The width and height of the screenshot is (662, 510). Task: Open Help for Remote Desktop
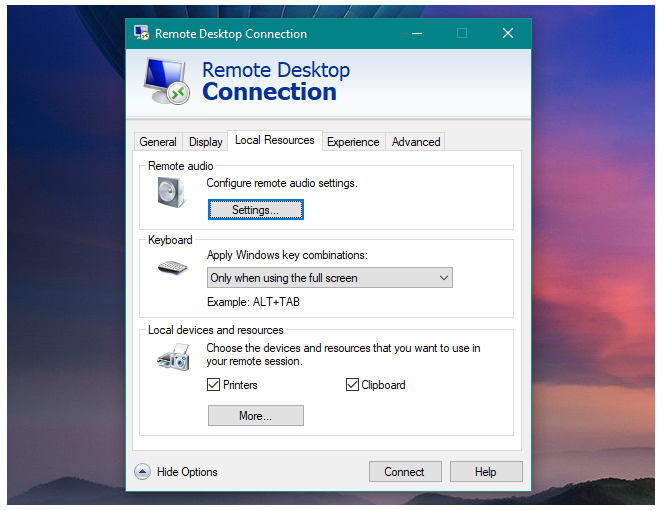pos(486,472)
